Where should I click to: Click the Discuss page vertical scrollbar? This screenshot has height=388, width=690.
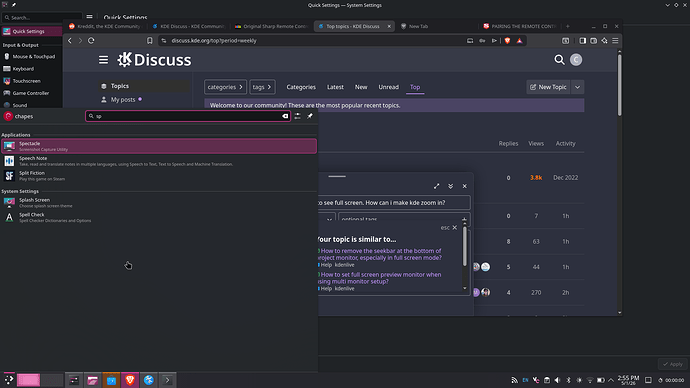coord(620,84)
